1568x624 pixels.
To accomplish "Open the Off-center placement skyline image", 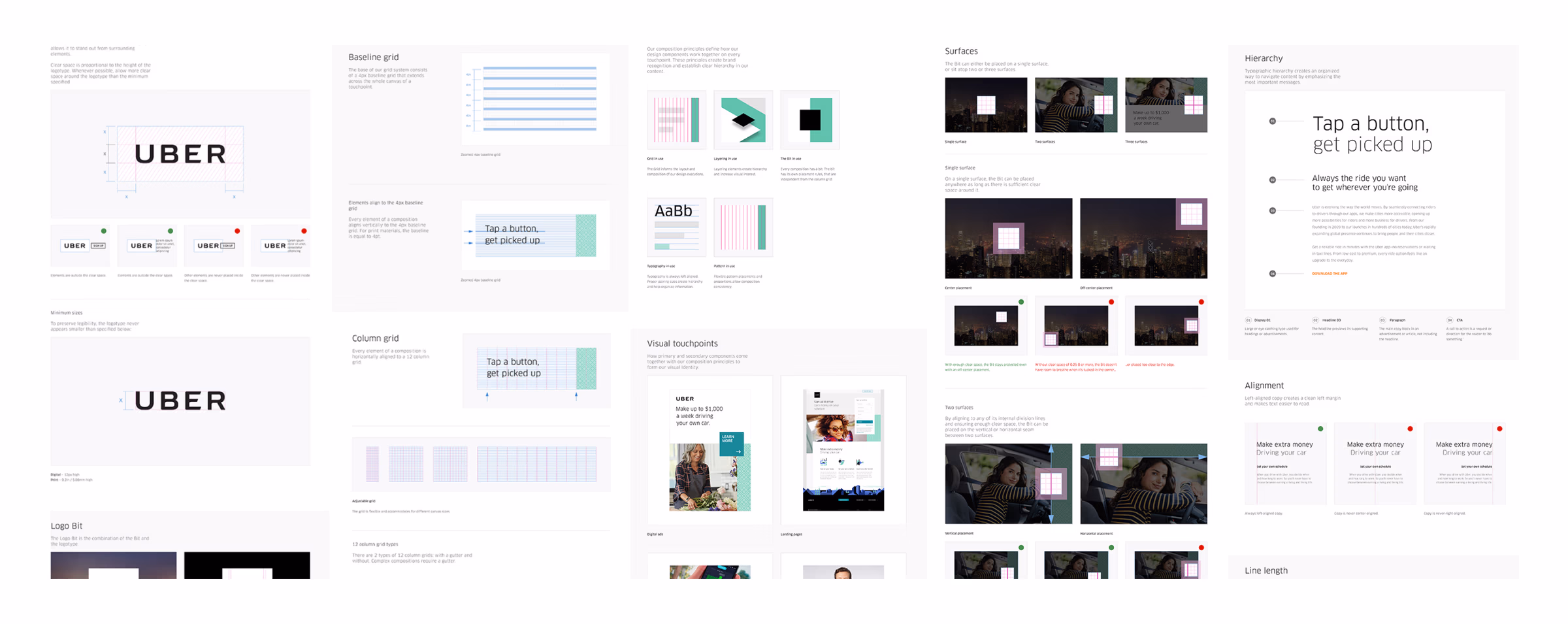I will (1143, 238).
